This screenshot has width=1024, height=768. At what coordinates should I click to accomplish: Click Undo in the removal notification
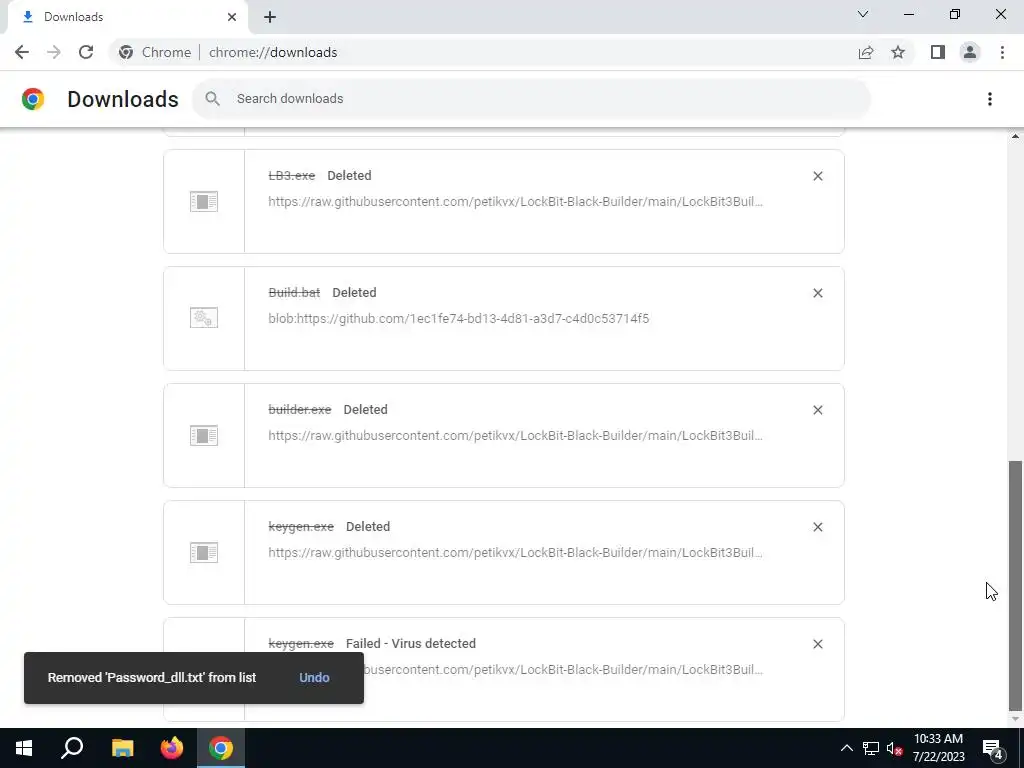(314, 677)
